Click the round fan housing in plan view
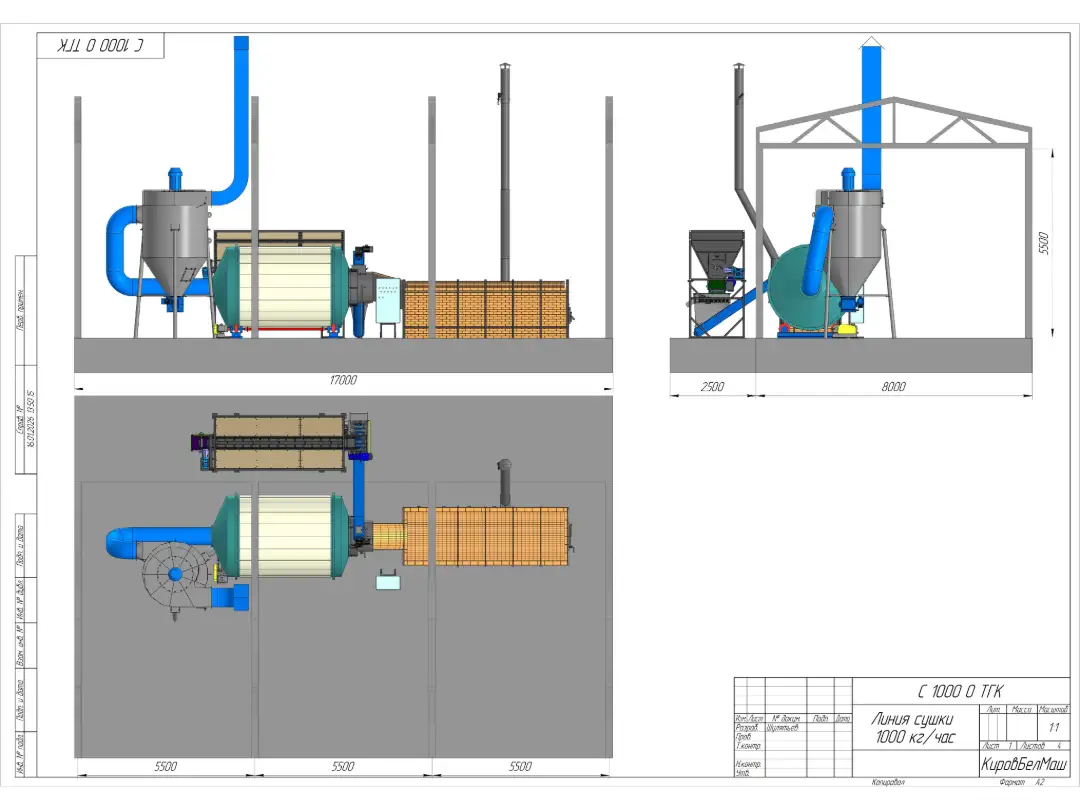This screenshot has width=1080, height=810. 176,574
